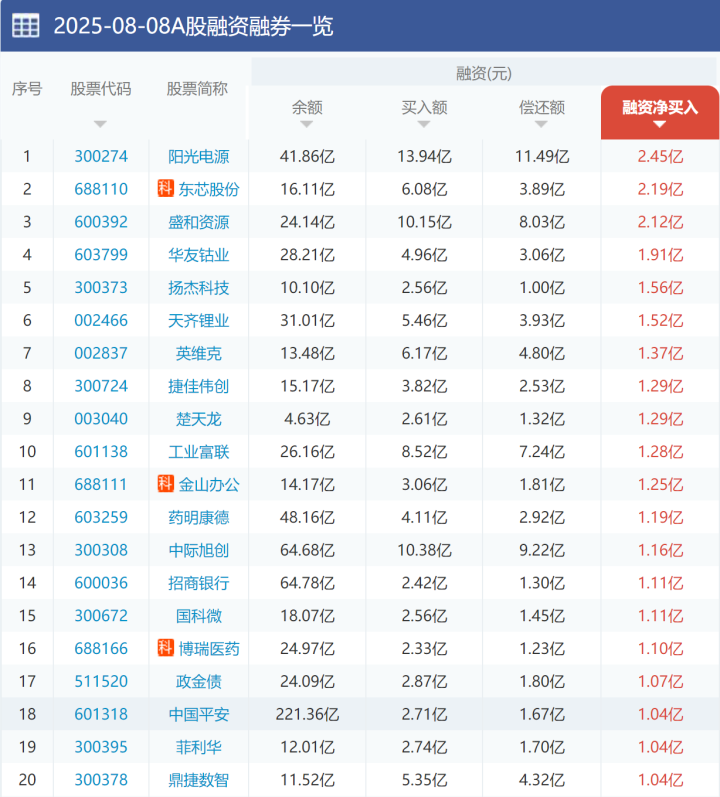
Task: Open stock code 600392
Action: (x=101, y=222)
